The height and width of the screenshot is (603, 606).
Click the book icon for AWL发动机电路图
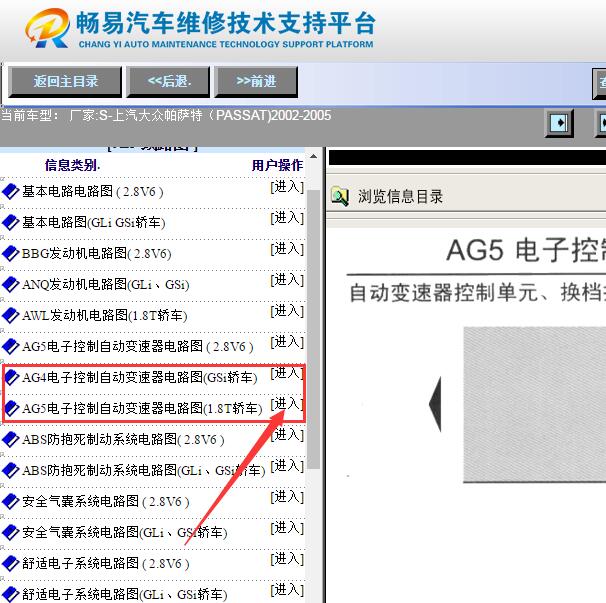pyautogui.click(x=10, y=315)
